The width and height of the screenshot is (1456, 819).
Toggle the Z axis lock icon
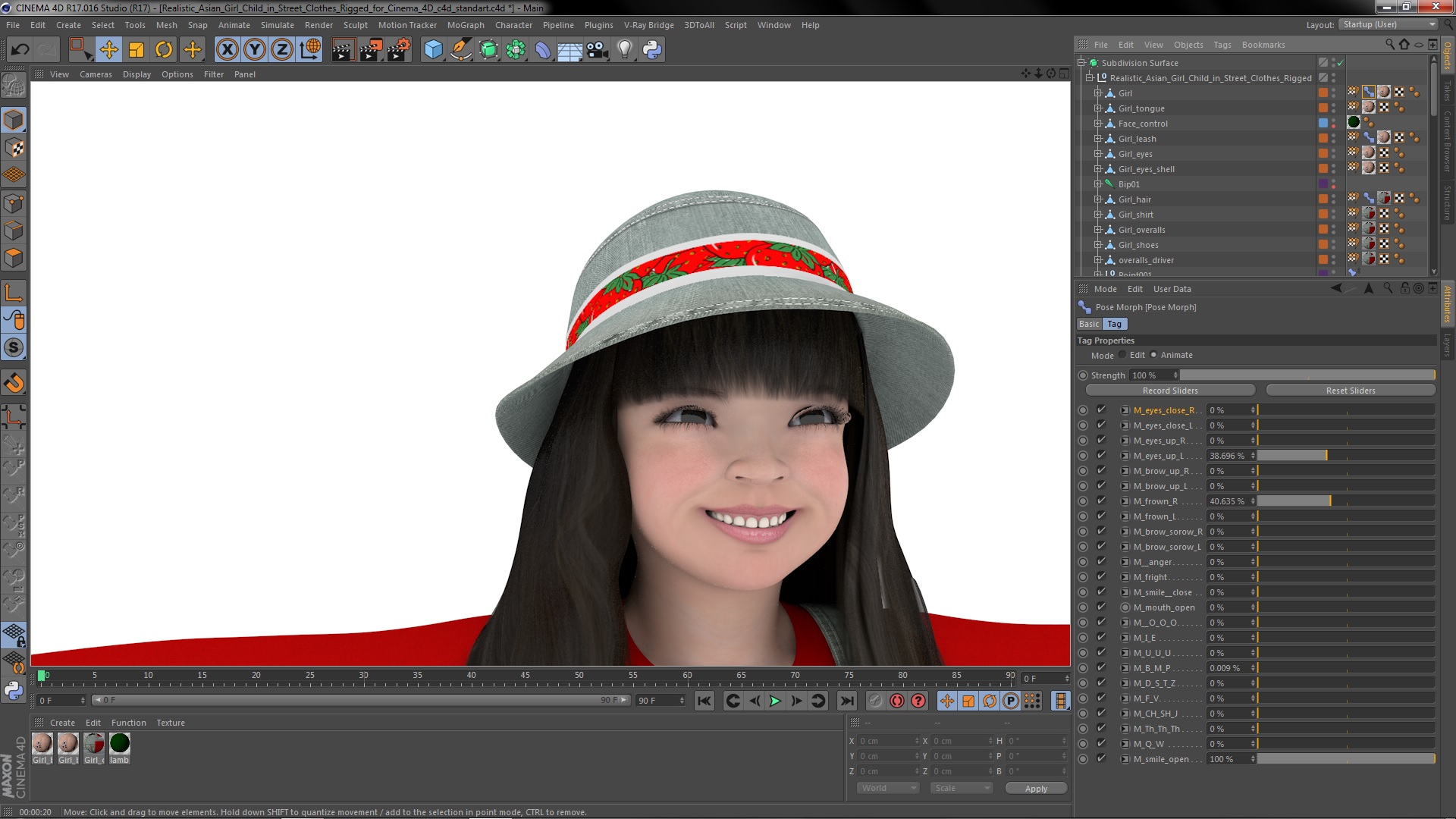[282, 50]
